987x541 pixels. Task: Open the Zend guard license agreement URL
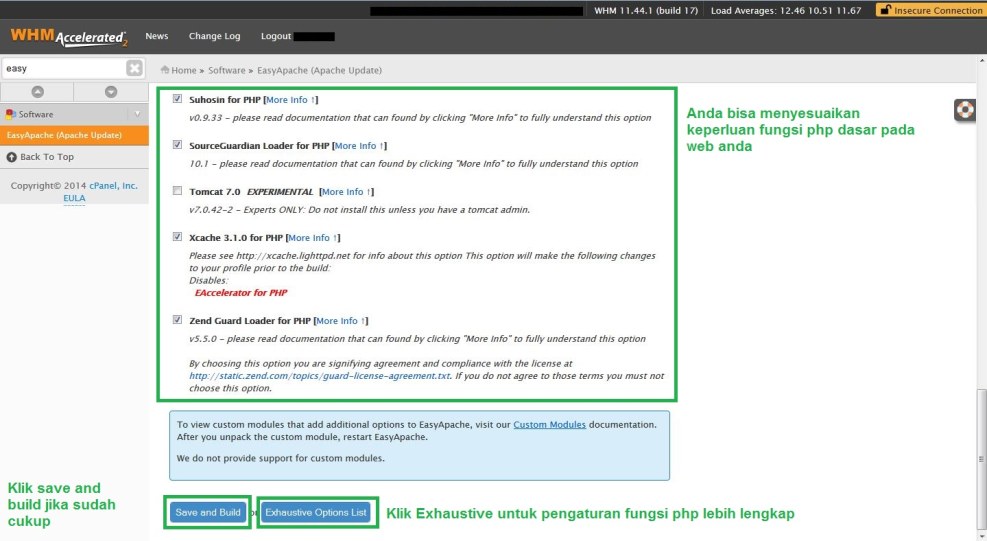pyautogui.click(x=320, y=376)
